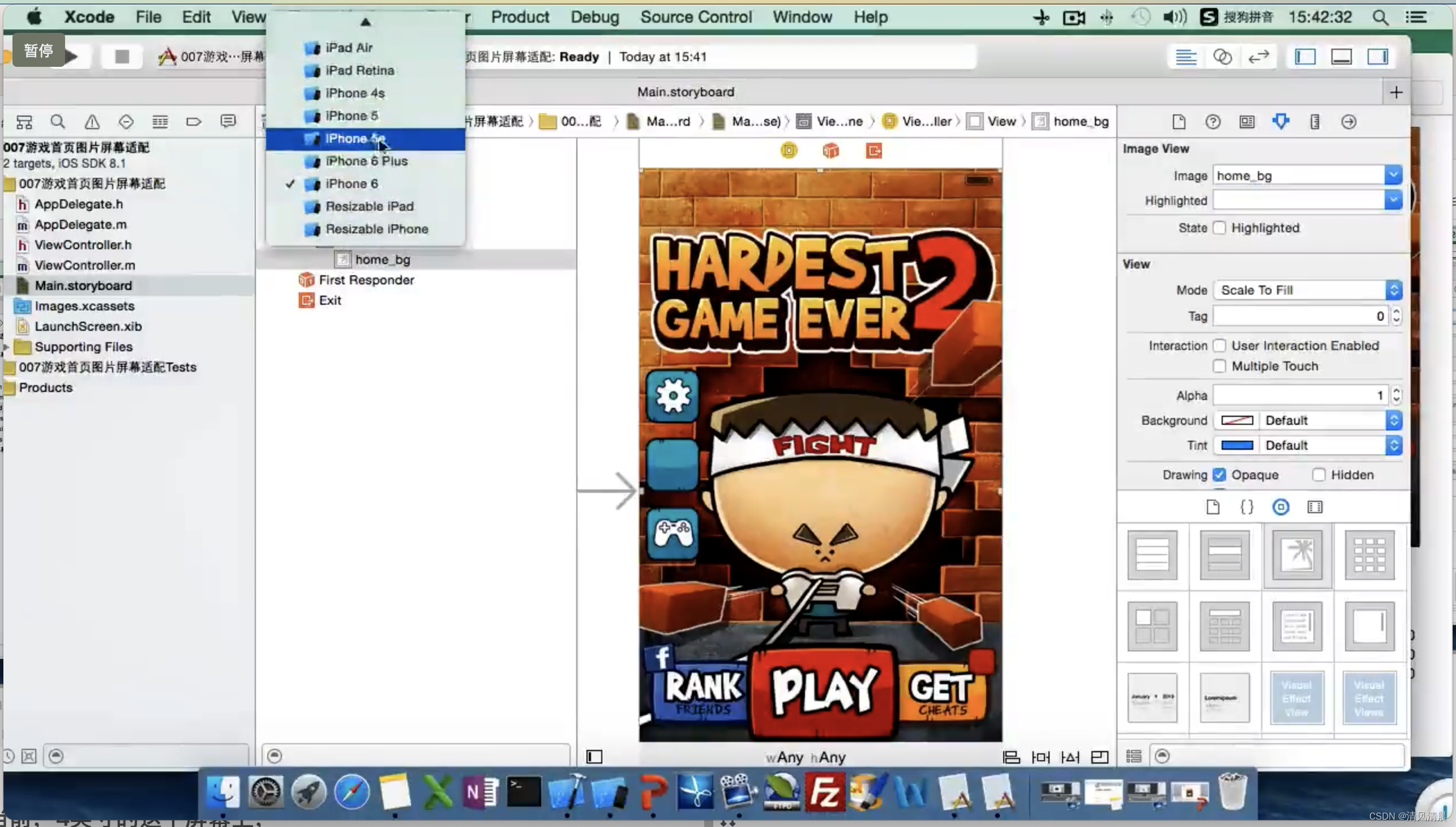
Task: Toggle the Navigator panel visibility
Action: pyautogui.click(x=1305, y=57)
